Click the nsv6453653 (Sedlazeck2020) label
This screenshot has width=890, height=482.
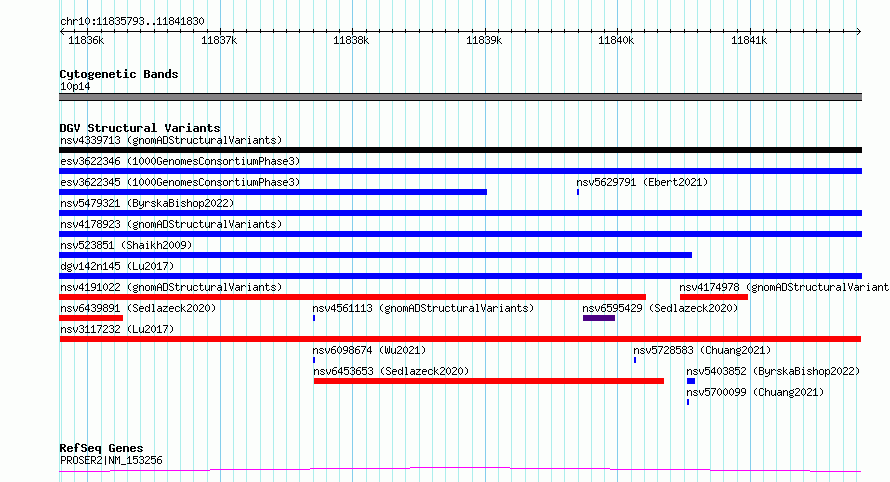tap(391, 371)
